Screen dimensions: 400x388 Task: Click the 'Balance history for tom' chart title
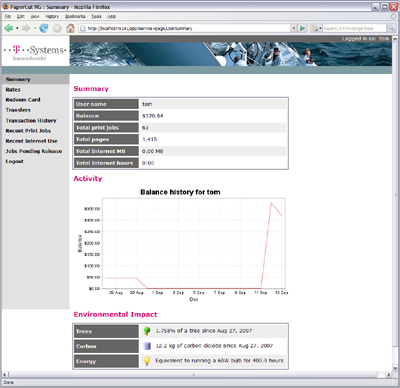click(180, 192)
